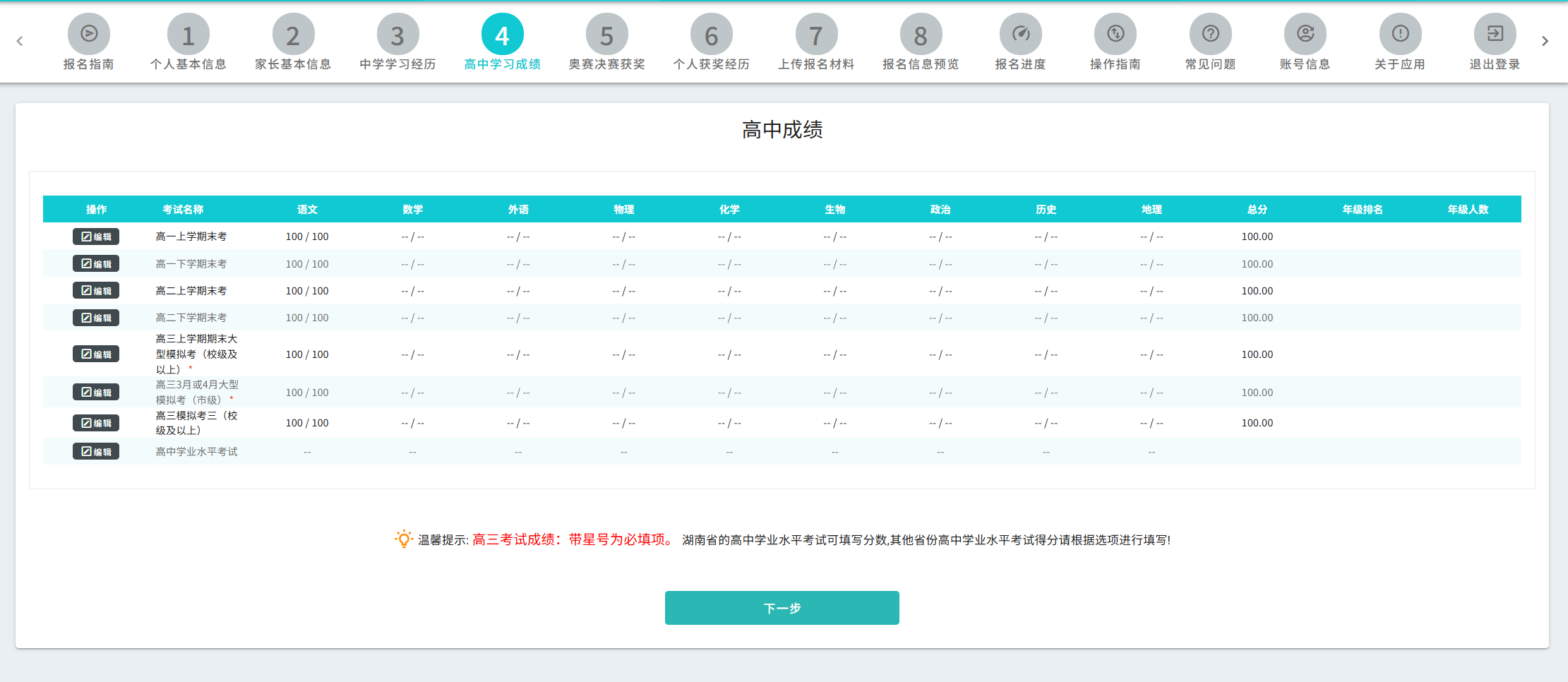Go to step 1 个人基本信息
This screenshot has width=1568, height=682.
(x=188, y=35)
